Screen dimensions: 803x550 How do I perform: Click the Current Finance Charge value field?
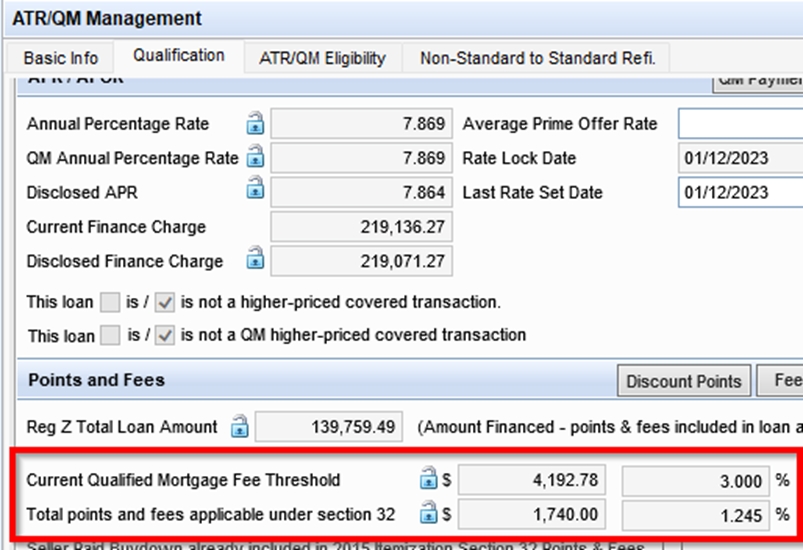(x=362, y=227)
